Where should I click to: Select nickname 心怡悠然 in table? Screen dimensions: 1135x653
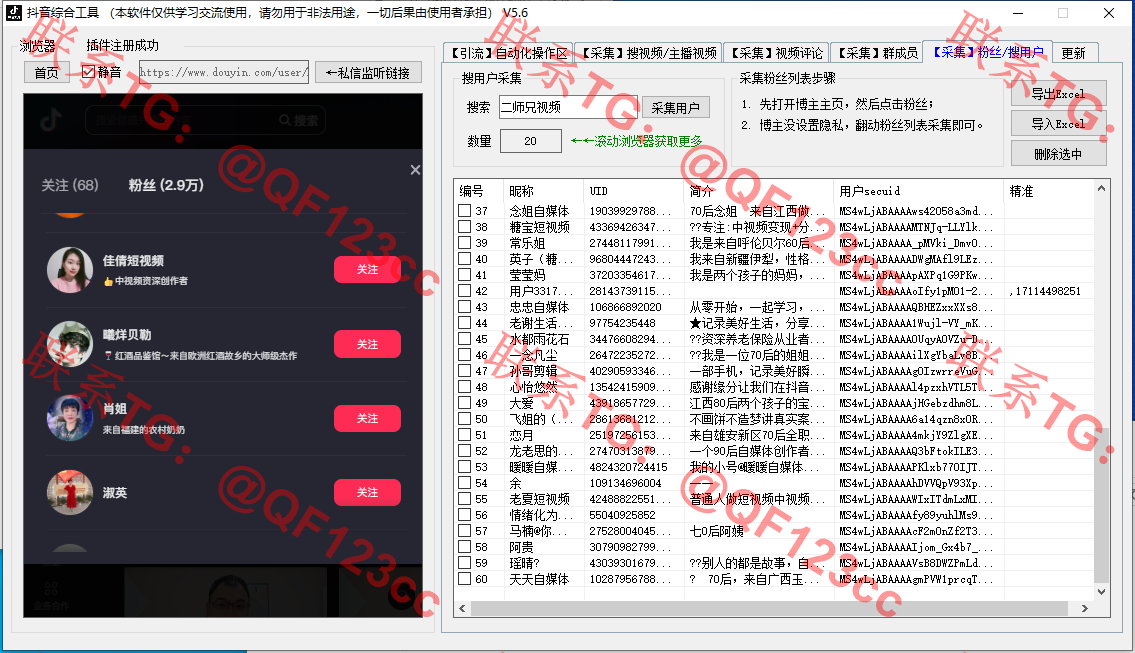(x=533, y=387)
